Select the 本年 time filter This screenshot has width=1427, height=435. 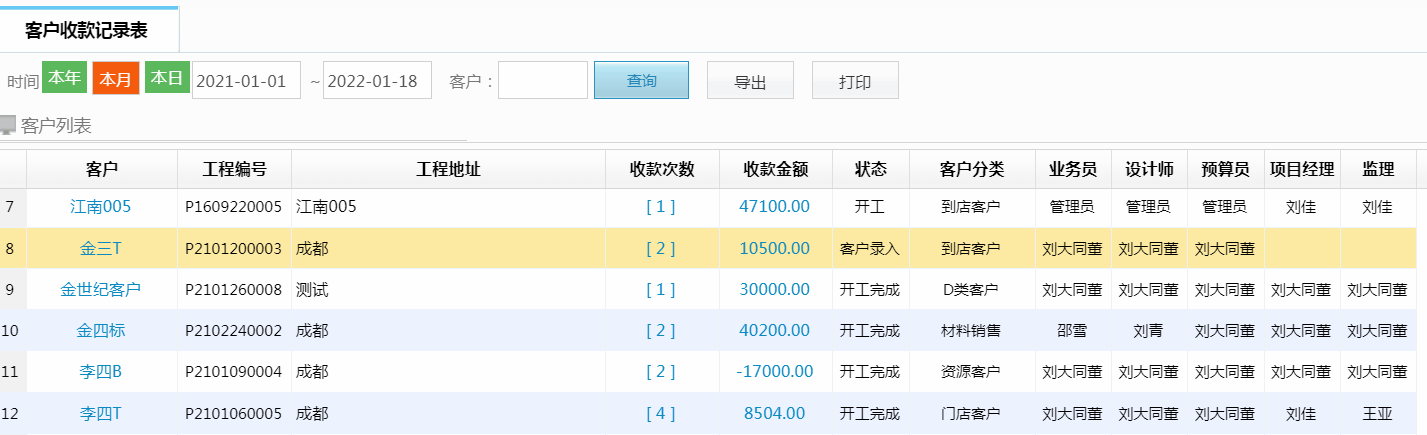point(65,78)
